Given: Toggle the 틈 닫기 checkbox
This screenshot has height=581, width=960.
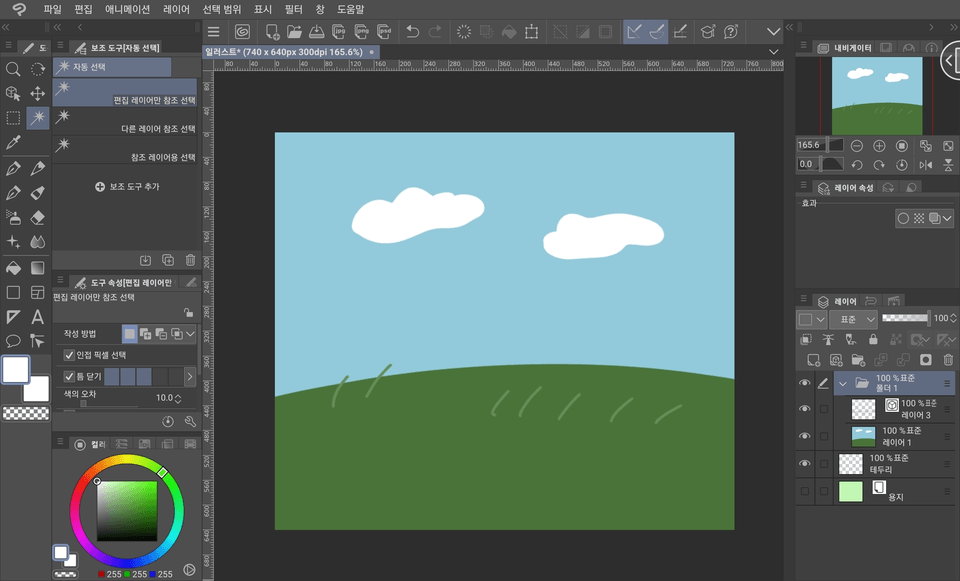Looking at the screenshot, I should tap(69, 377).
